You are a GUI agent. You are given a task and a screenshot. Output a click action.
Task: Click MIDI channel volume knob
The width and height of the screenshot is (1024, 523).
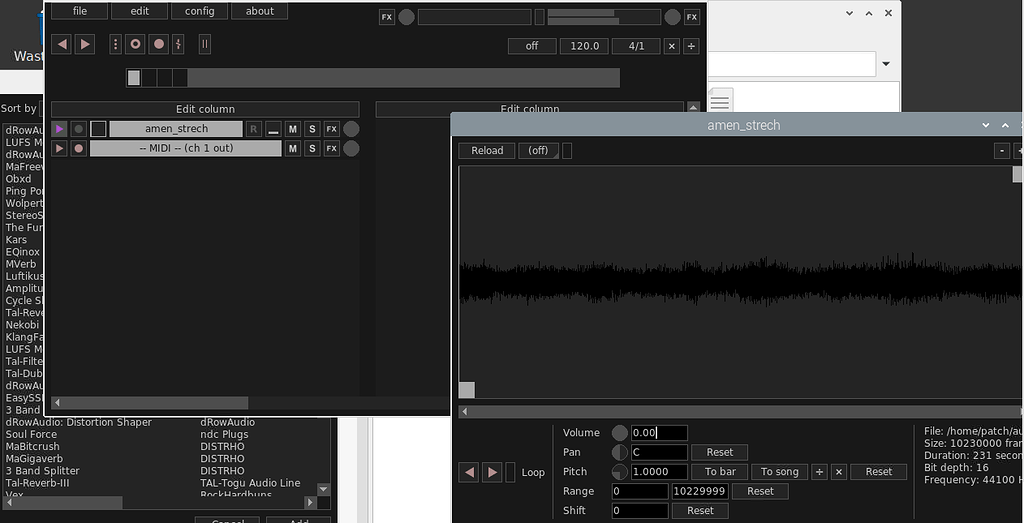pyautogui.click(x=351, y=149)
